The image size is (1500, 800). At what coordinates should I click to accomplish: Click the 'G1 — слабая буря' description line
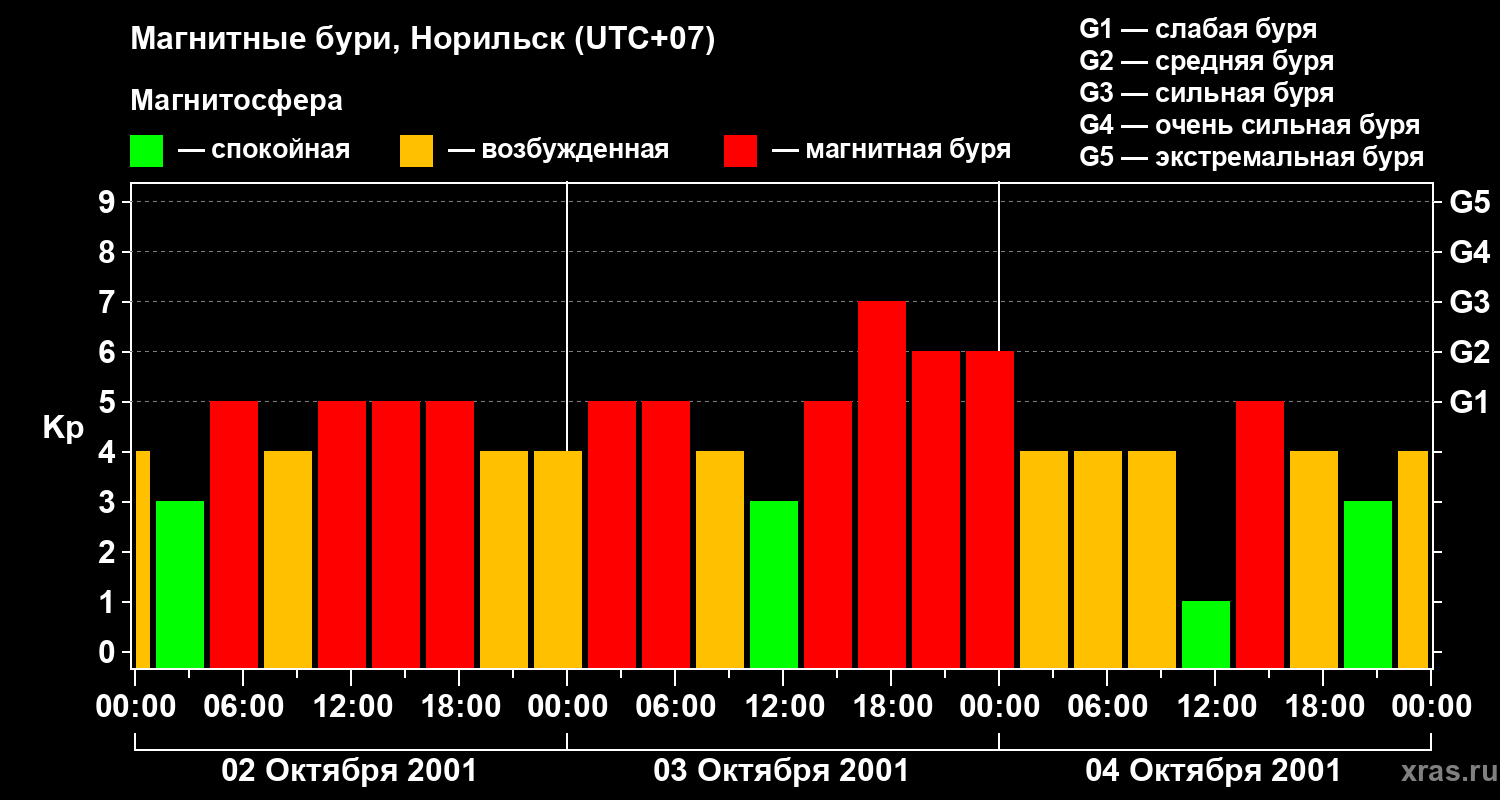click(1198, 29)
